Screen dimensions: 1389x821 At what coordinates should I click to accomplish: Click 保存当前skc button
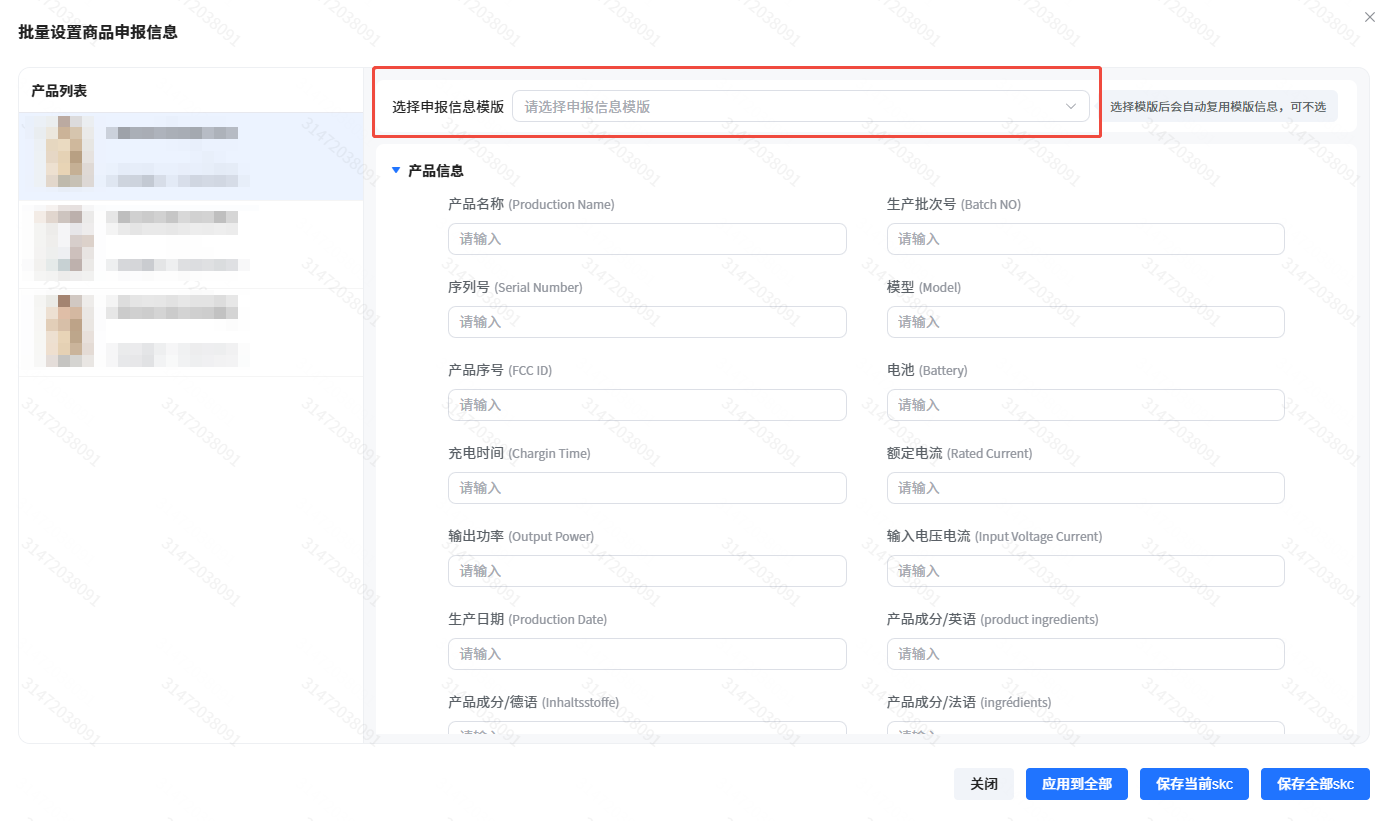pyautogui.click(x=1194, y=784)
